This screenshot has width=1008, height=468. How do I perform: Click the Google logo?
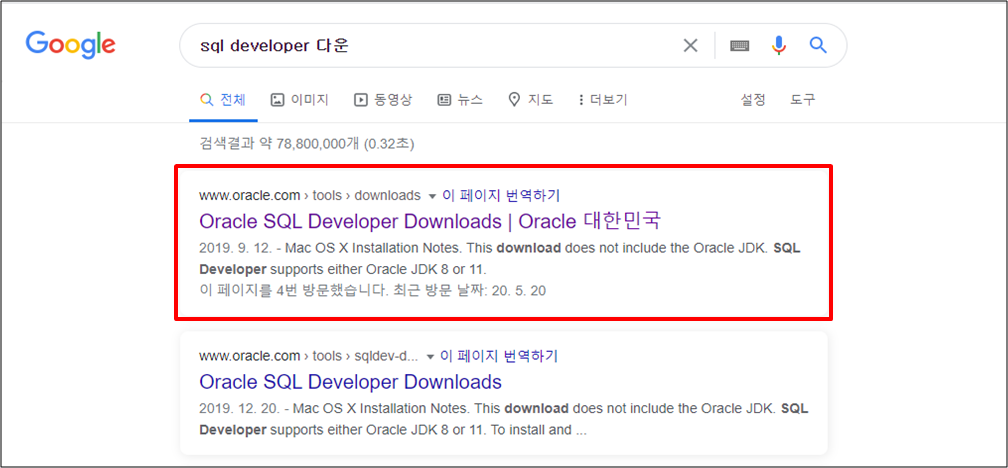[x=71, y=44]
